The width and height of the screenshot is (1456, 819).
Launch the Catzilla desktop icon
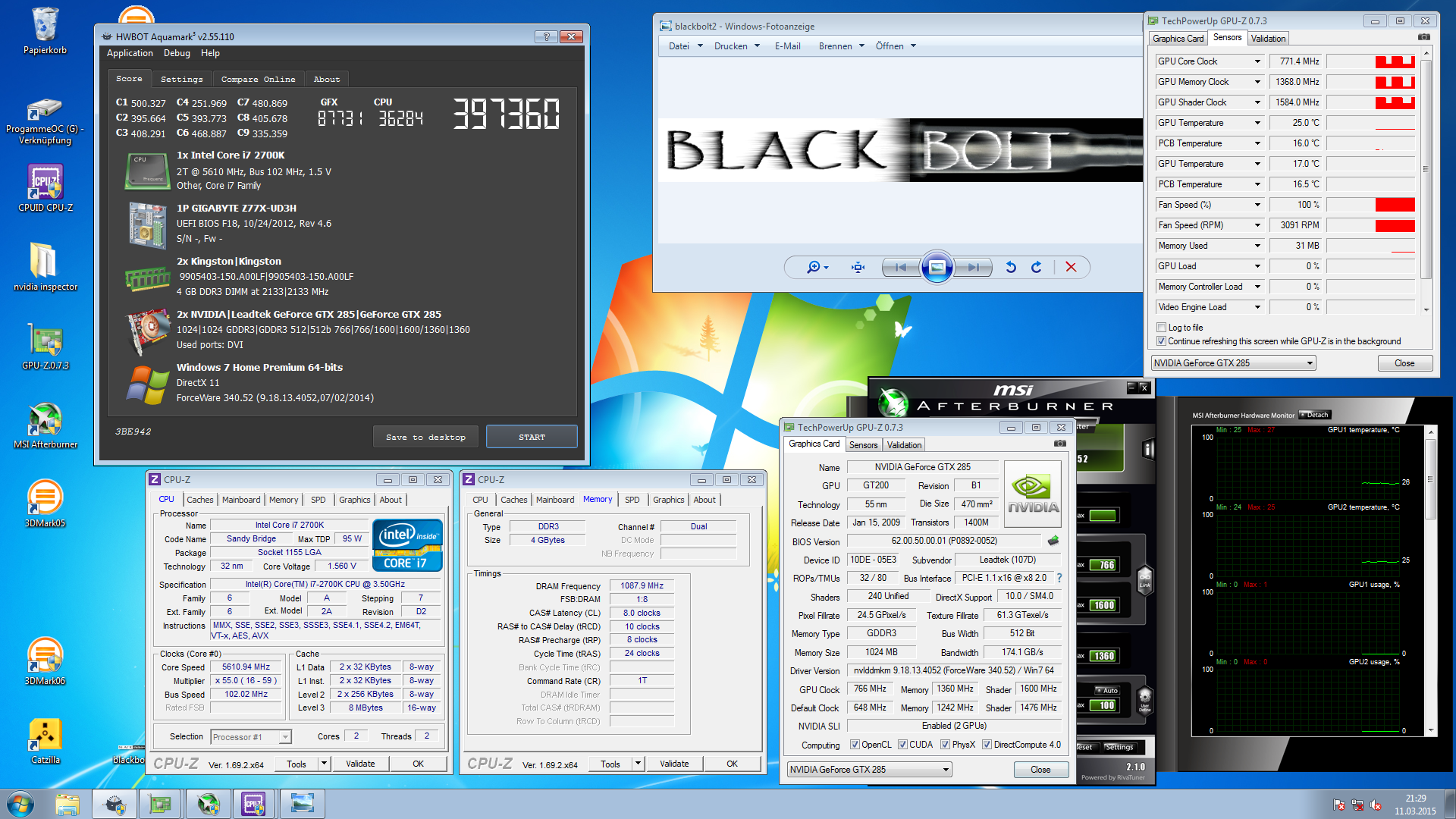pos(45,740)
